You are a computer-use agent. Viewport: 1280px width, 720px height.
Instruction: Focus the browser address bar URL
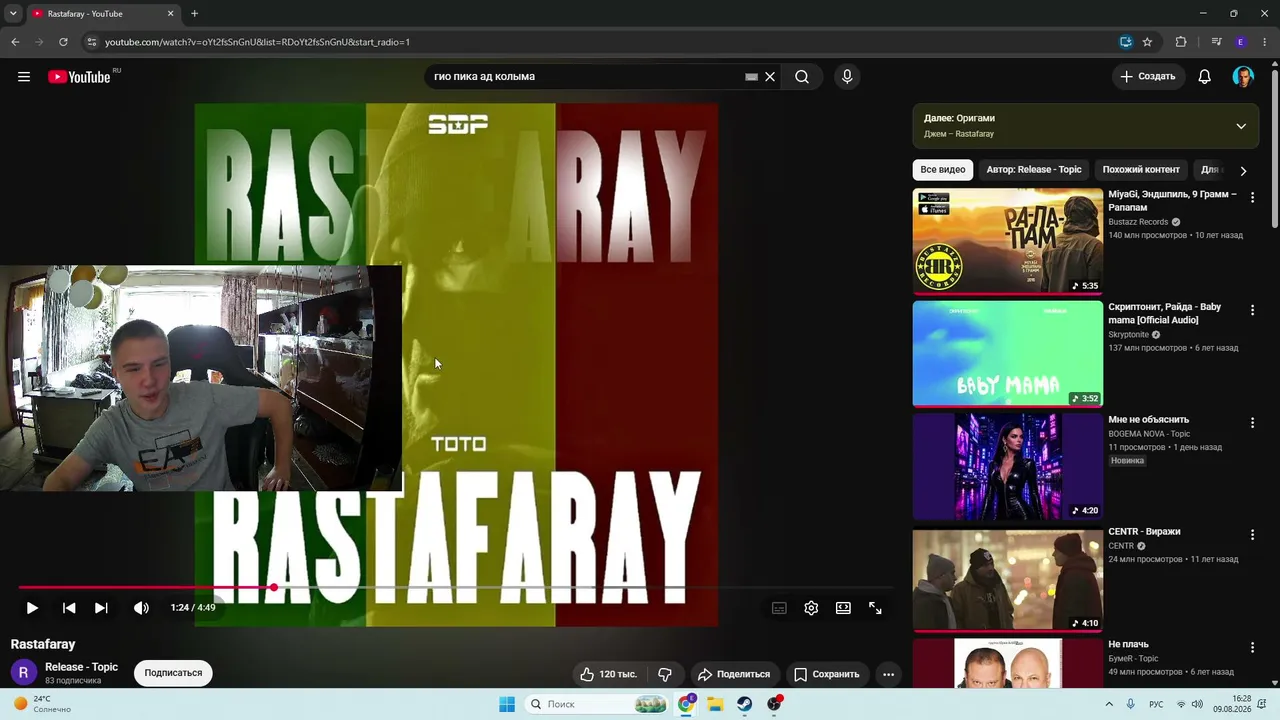(257, 42)
